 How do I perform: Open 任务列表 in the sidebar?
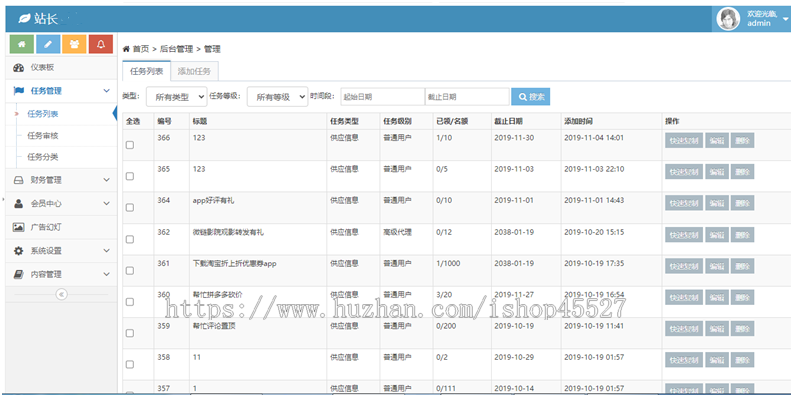(x=43, y=114)
